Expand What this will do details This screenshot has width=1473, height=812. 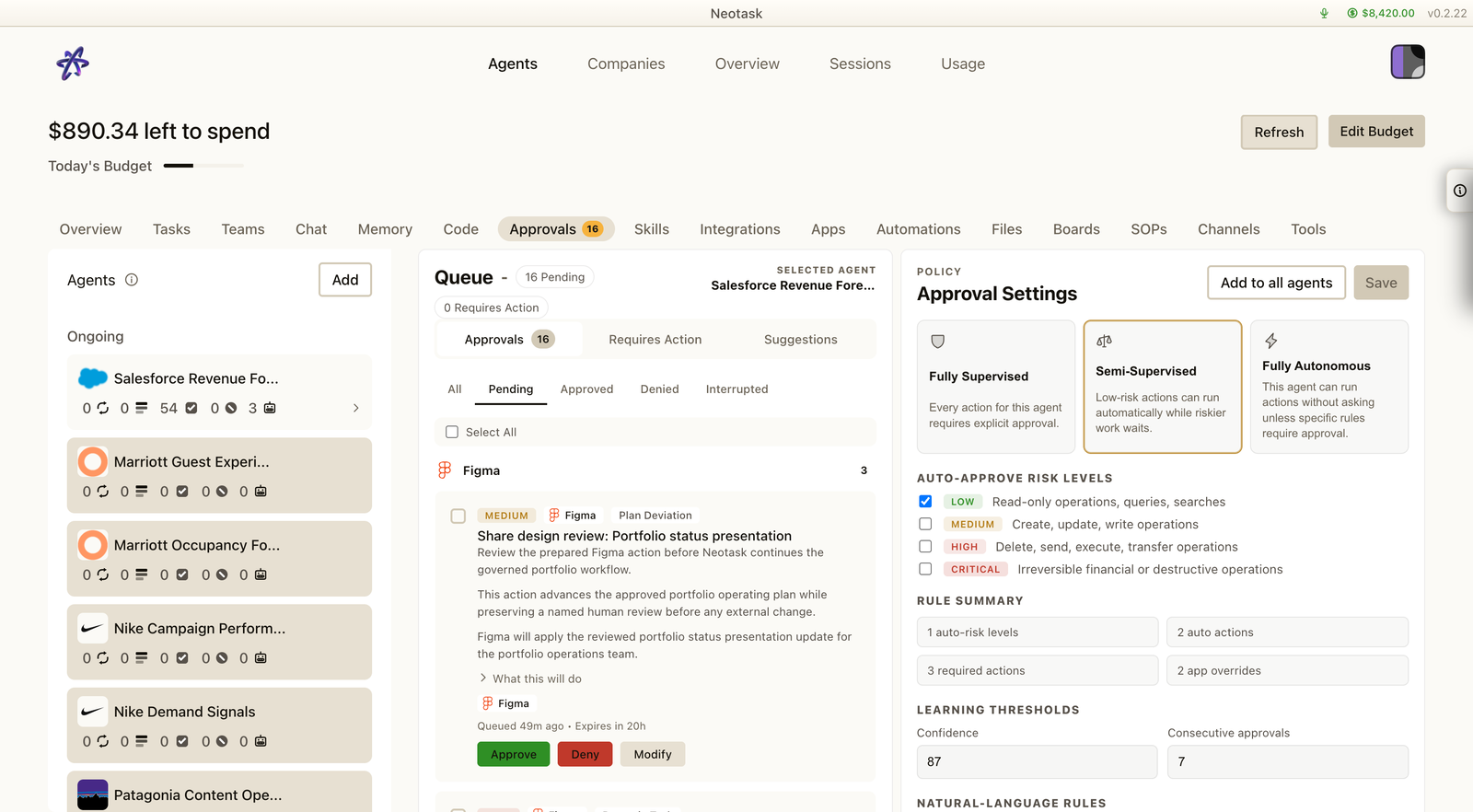click(x=530, y=679)
